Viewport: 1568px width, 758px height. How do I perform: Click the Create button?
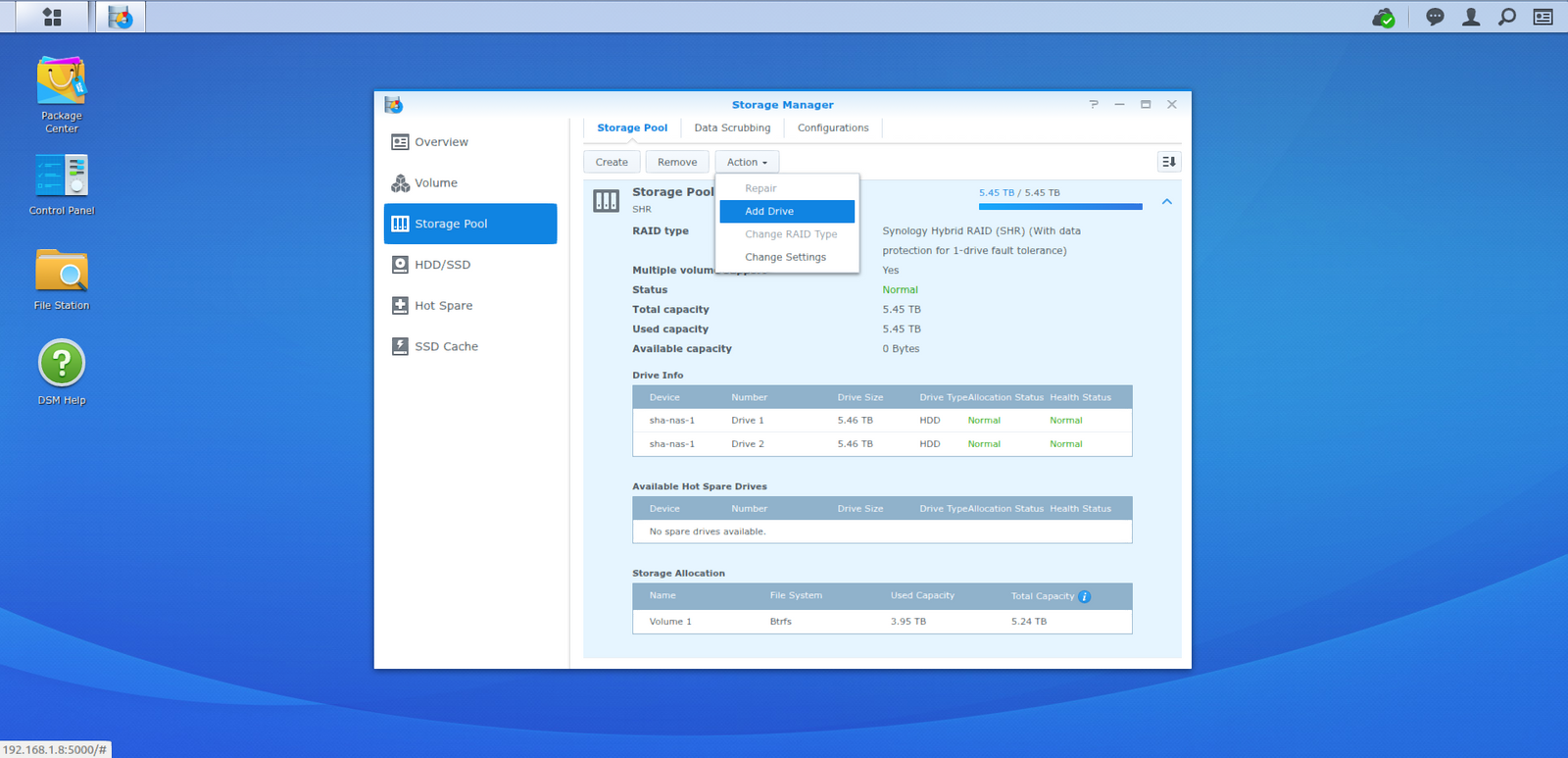coord(612,162)
